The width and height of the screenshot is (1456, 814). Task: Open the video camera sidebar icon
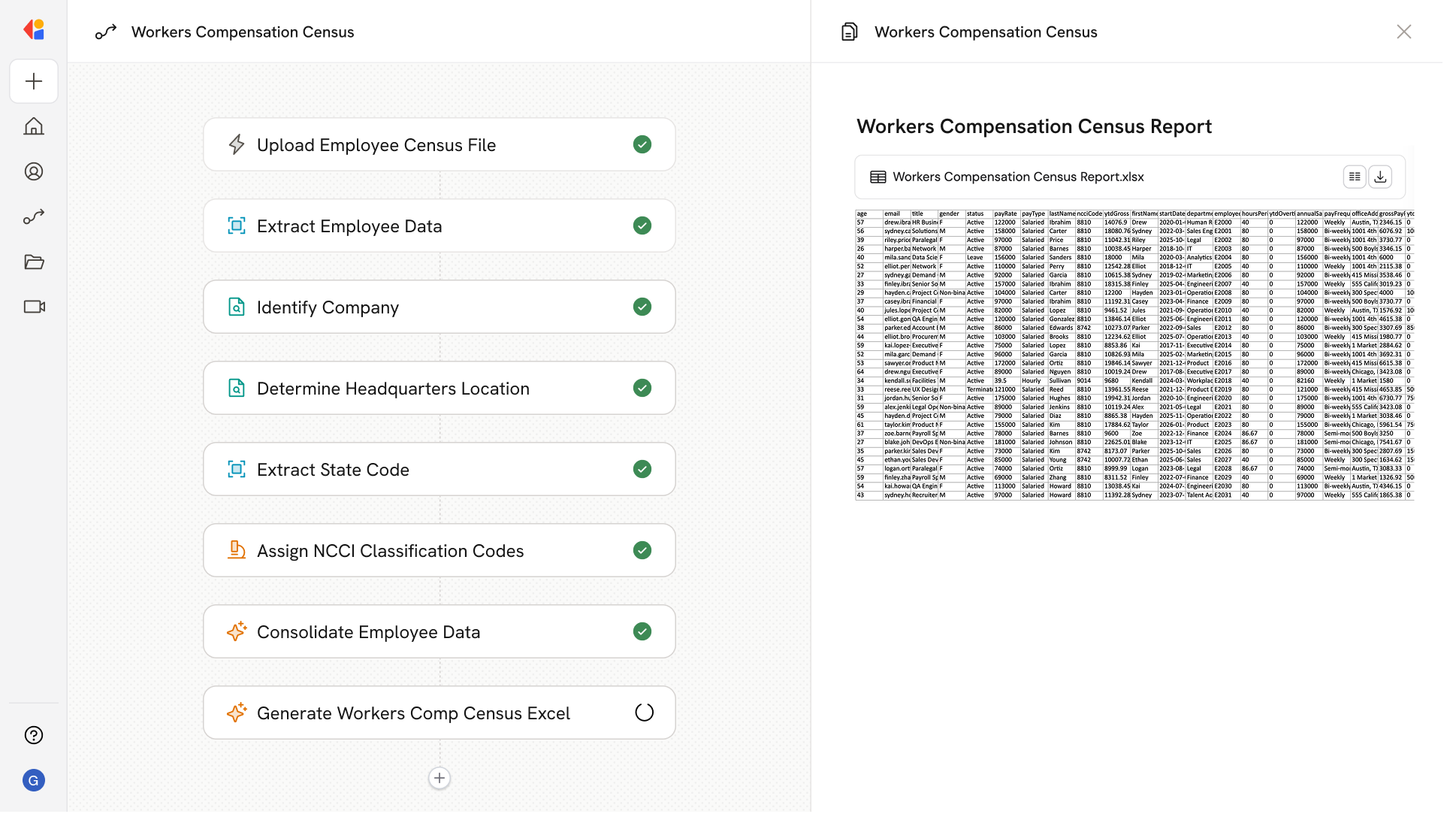click(x=34, y=307)
